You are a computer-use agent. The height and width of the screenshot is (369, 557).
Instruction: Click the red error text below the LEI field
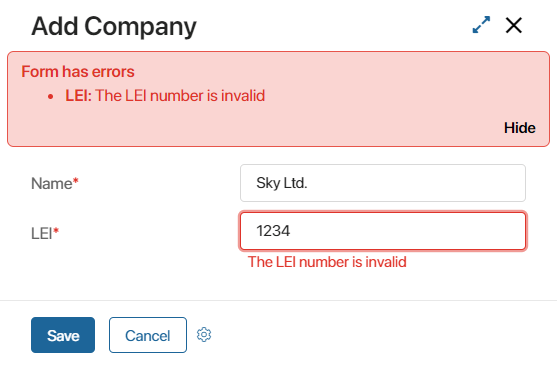pos(327,262)
